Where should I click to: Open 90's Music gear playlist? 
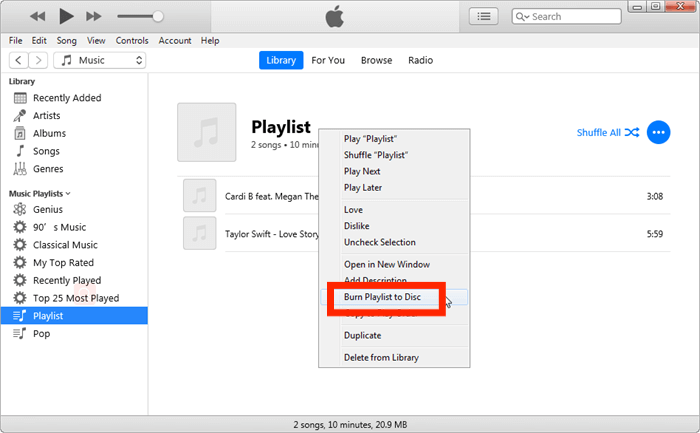(x=20, y=227)
